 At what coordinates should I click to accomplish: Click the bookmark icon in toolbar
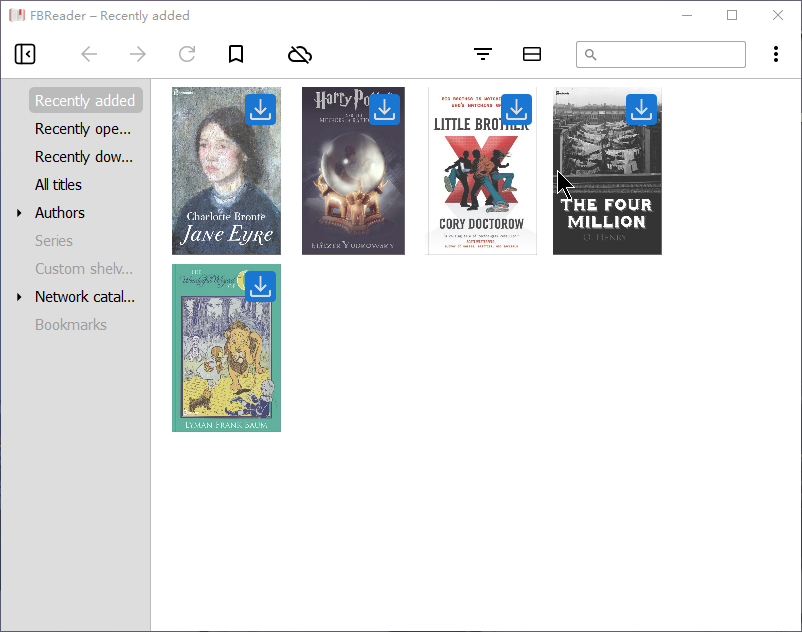236,54
